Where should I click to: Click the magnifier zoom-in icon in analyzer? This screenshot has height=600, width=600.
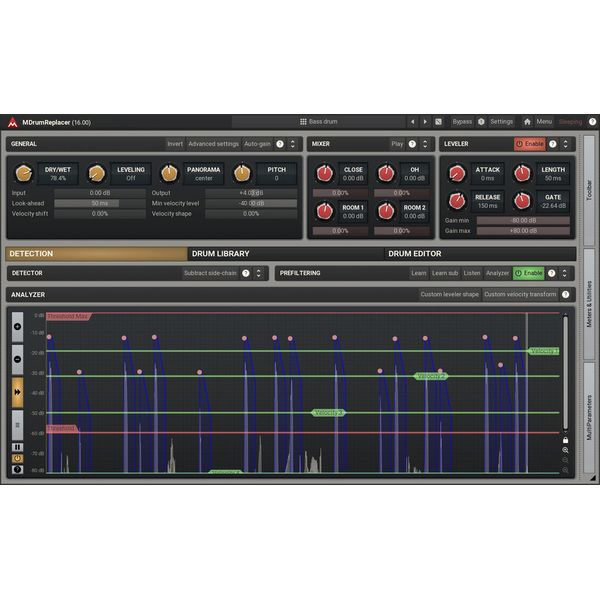[x=565, y=450]
